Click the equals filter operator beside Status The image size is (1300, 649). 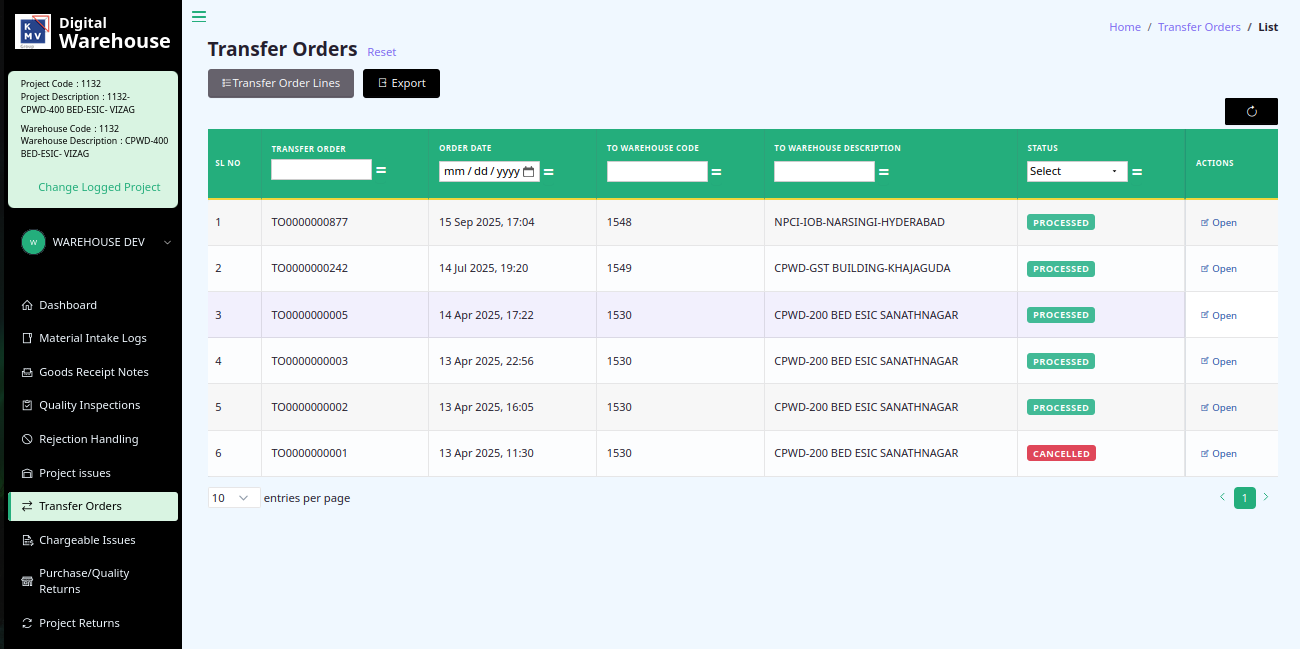point(1137,172)
